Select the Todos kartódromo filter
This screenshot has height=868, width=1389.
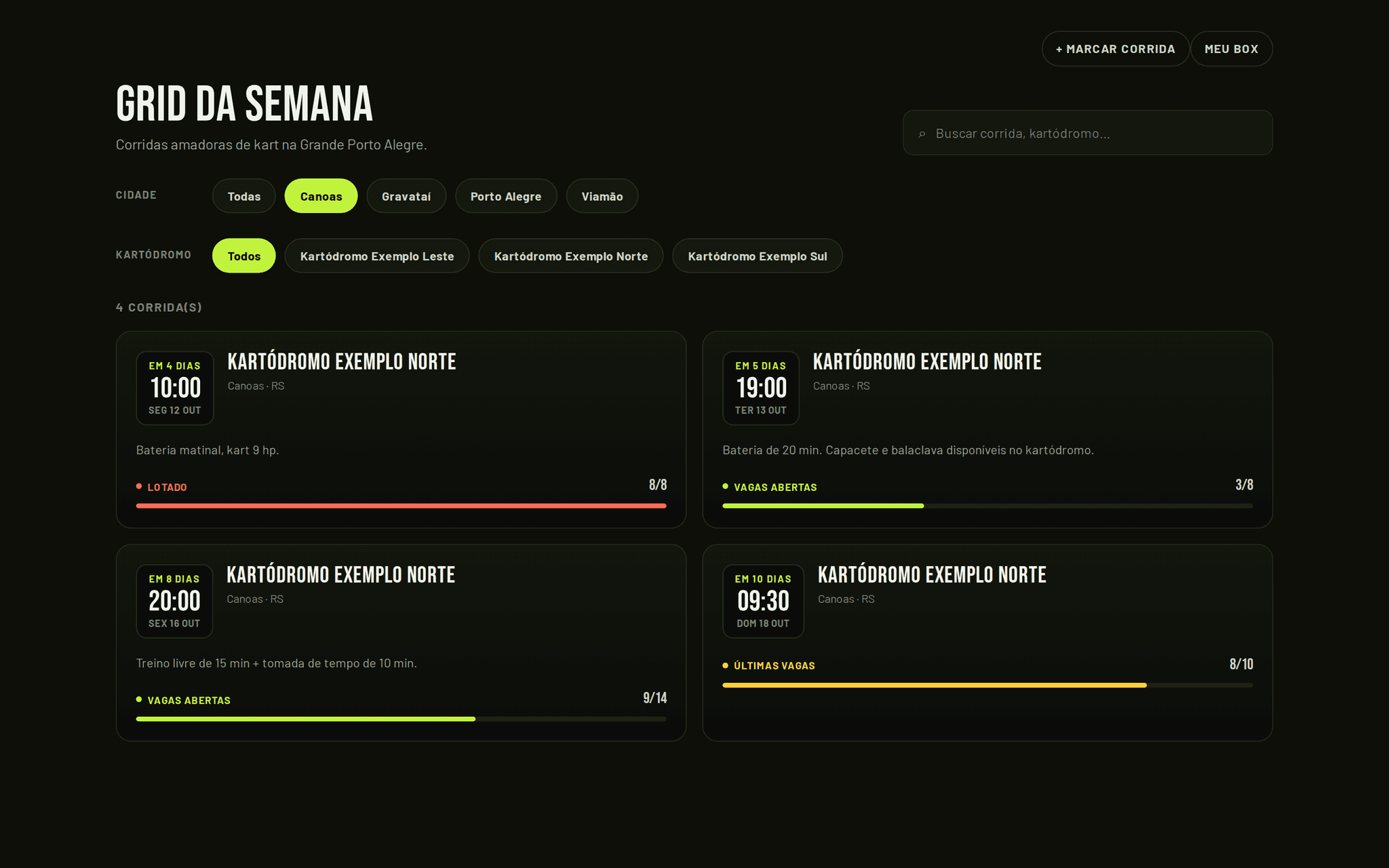[244, 256]
